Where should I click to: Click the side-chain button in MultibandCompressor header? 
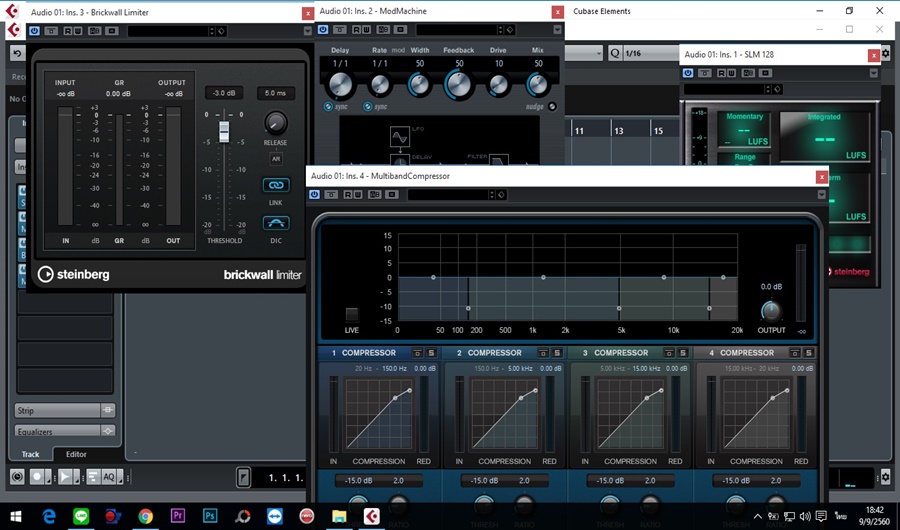coord(391,195)
